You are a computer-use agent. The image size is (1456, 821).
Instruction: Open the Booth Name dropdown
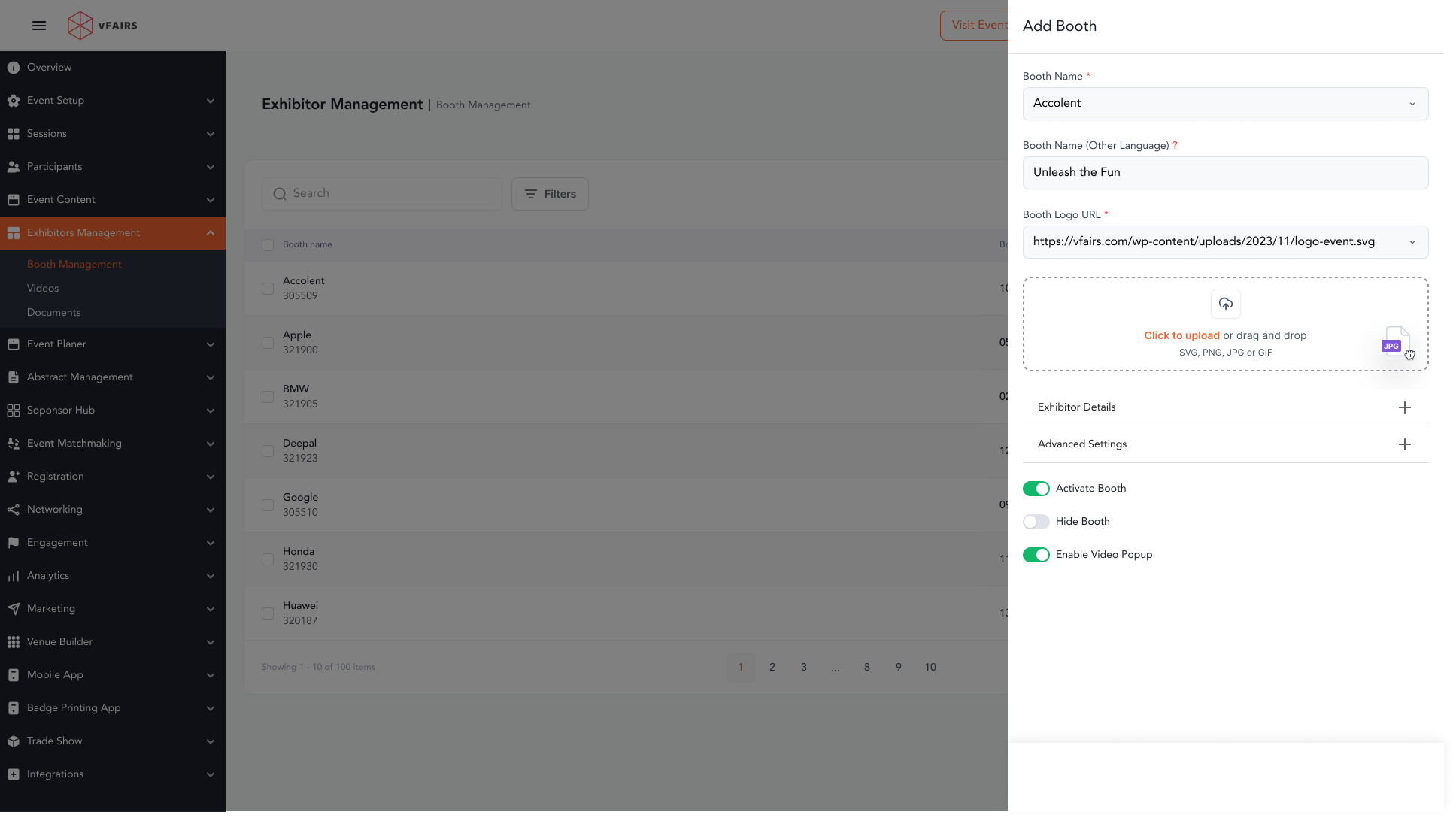[x=1224, y=104]
